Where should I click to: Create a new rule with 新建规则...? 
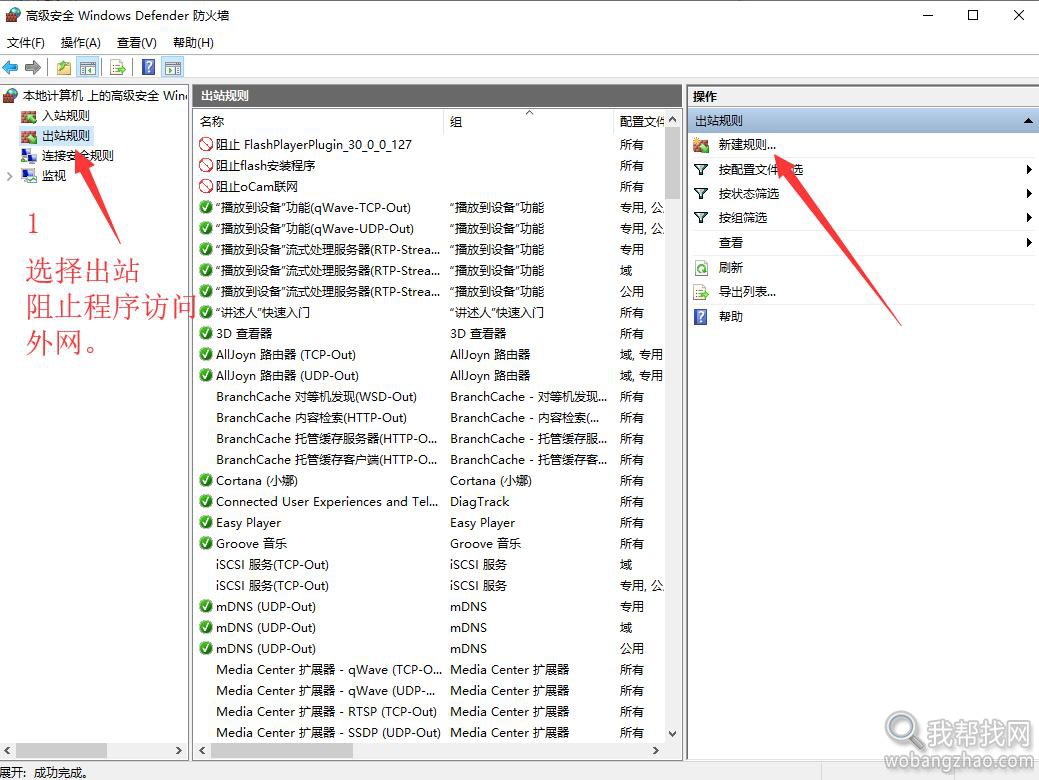(x=747, y=144)
